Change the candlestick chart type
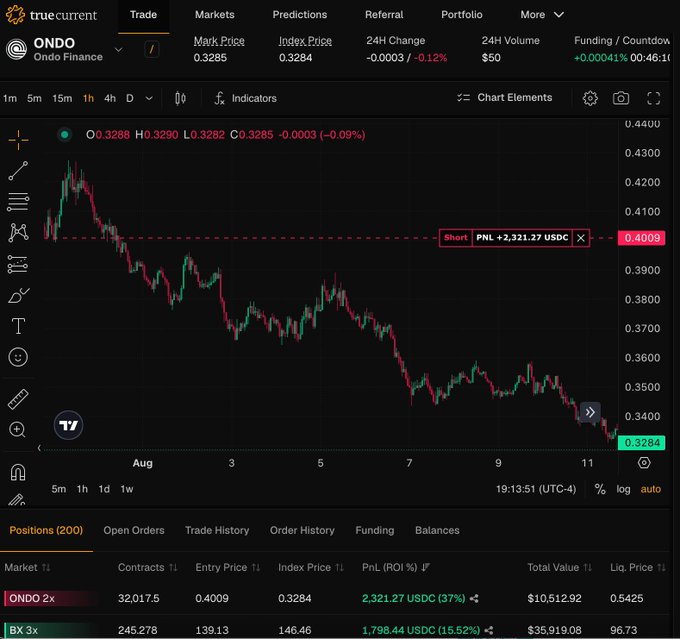Screen dimensions: 680x639 click(180, 98)
